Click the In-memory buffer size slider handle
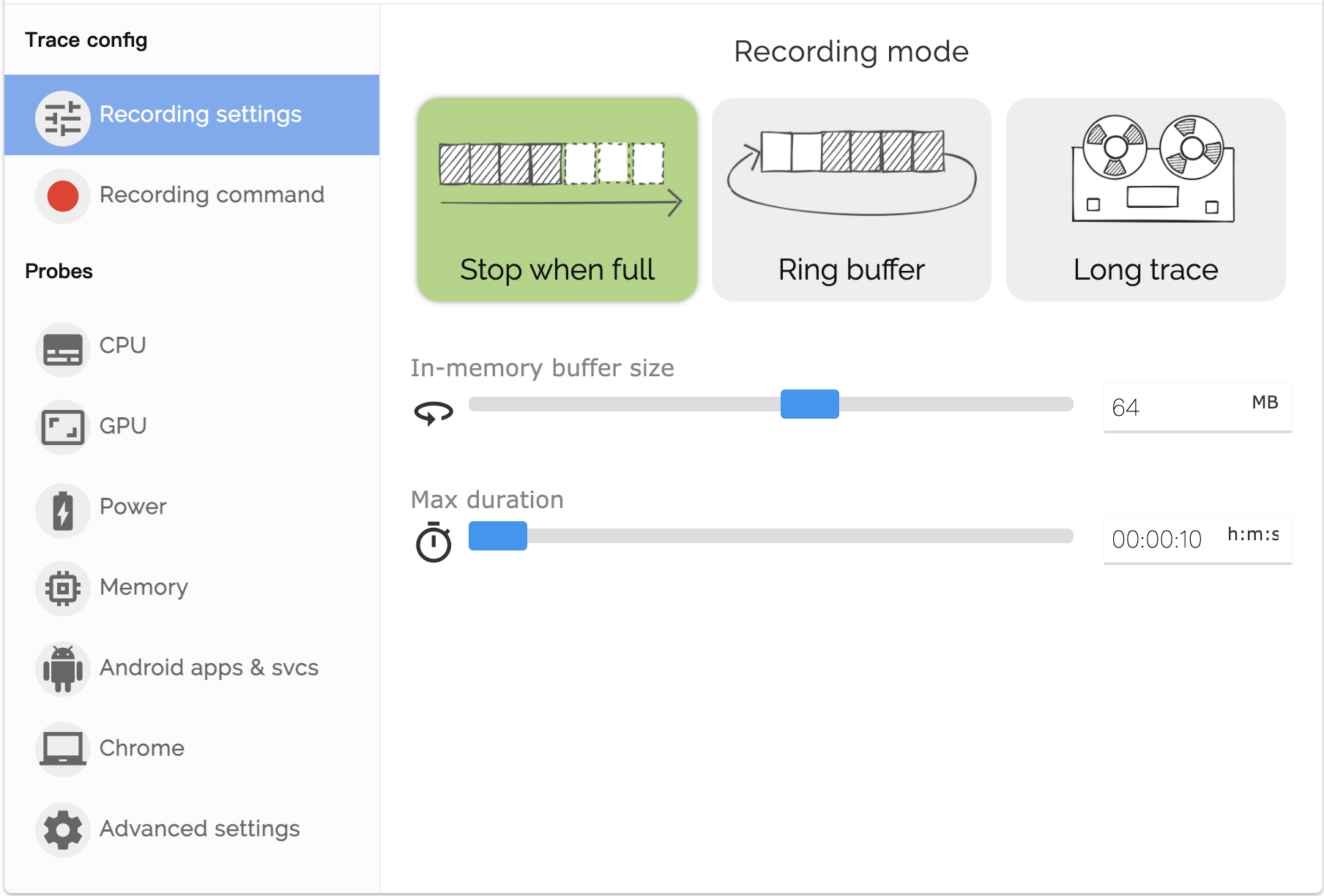The width and height of the screenshot is (1324, 896). tap(810, 404)
